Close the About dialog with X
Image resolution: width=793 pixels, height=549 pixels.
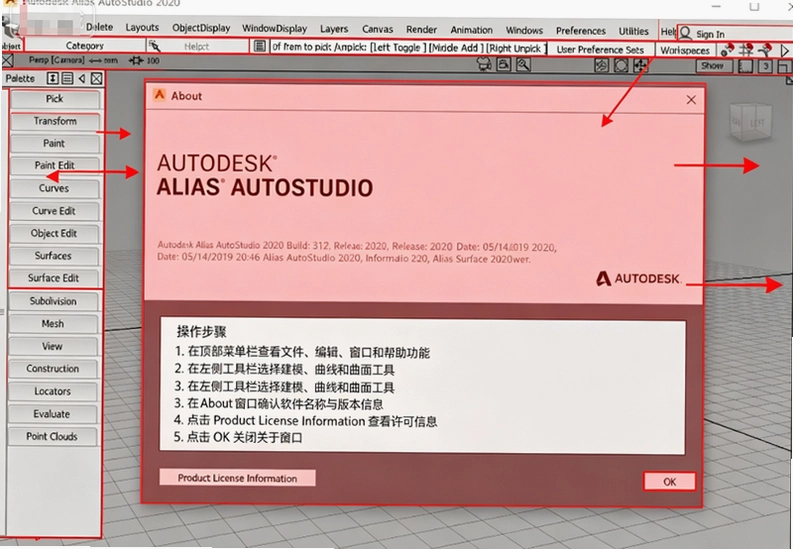click(691, 100)
